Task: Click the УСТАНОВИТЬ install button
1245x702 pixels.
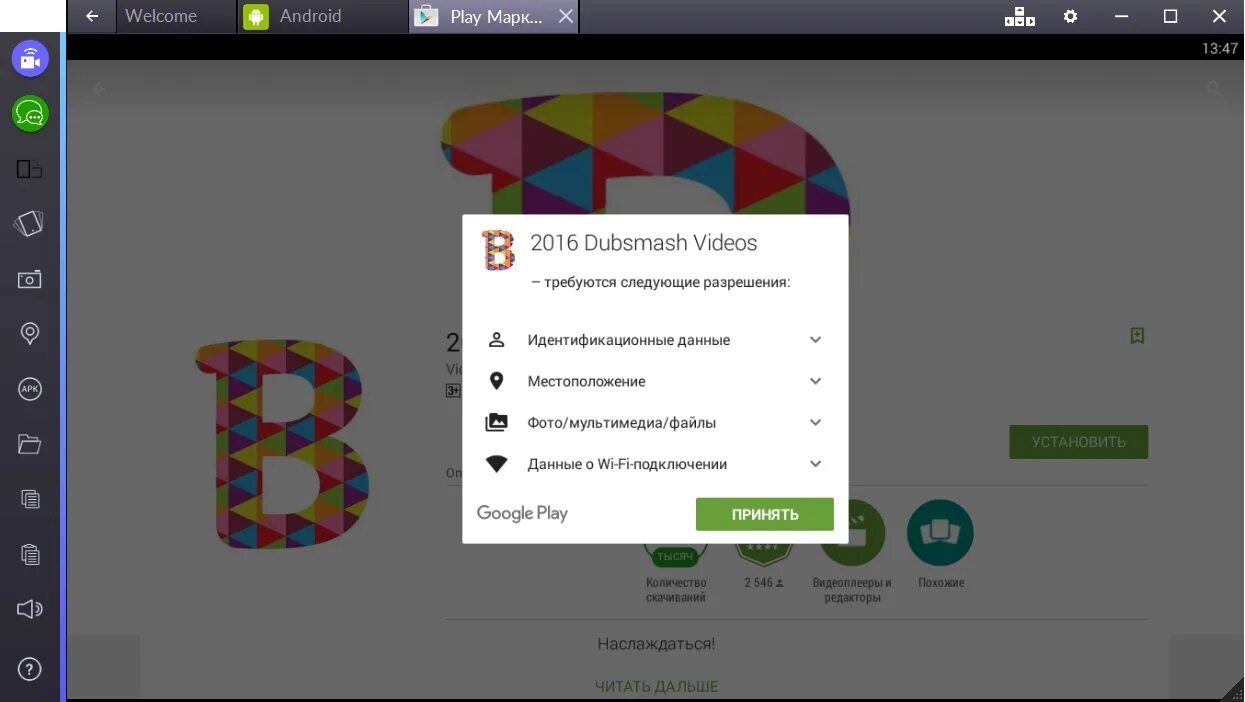Action: click(x=1079, y=442)
